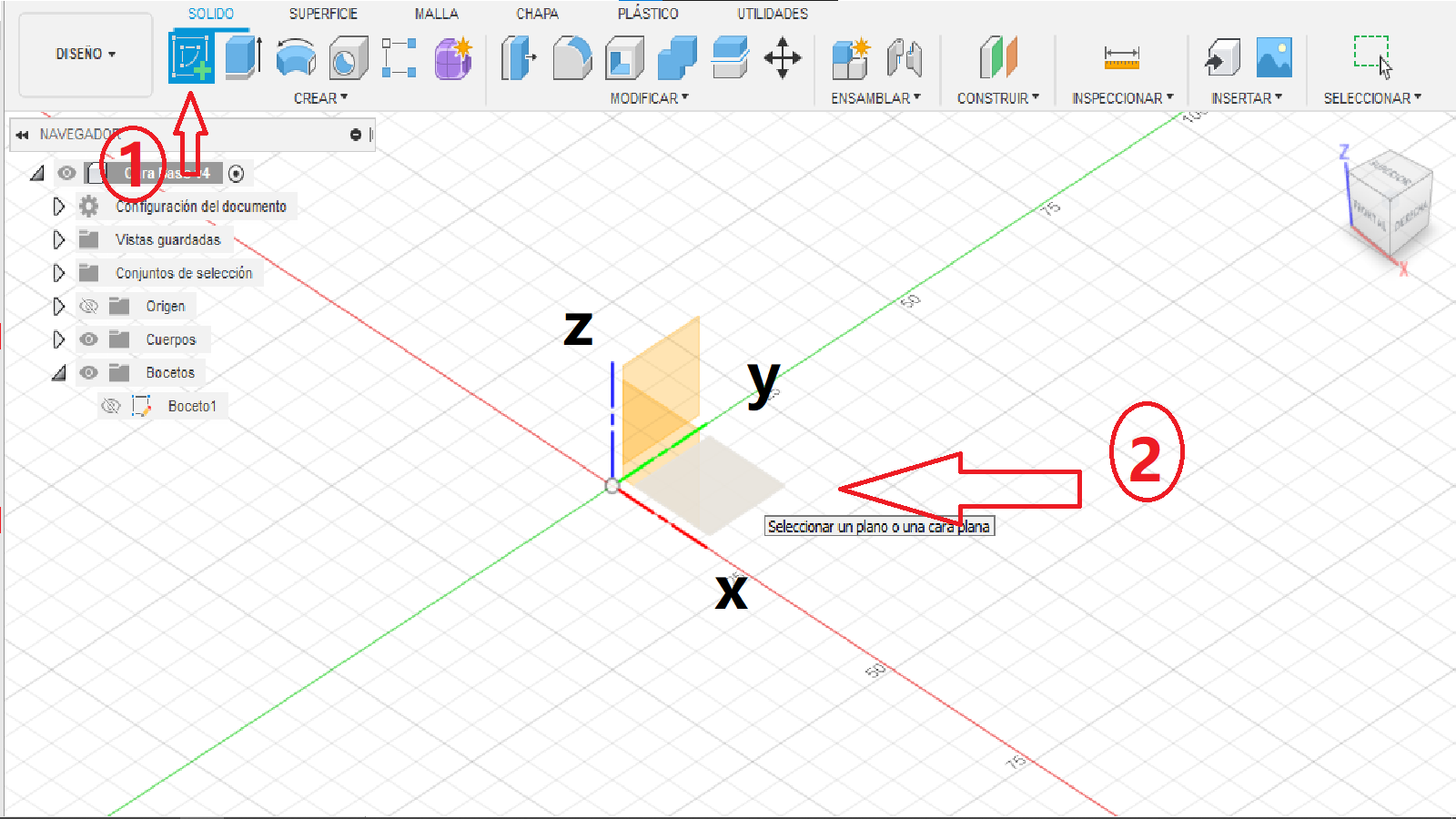The height and width of the screenshot is (819, 1456).
Task: Collapse the Bocetos folder
Action: coord(59,372)
